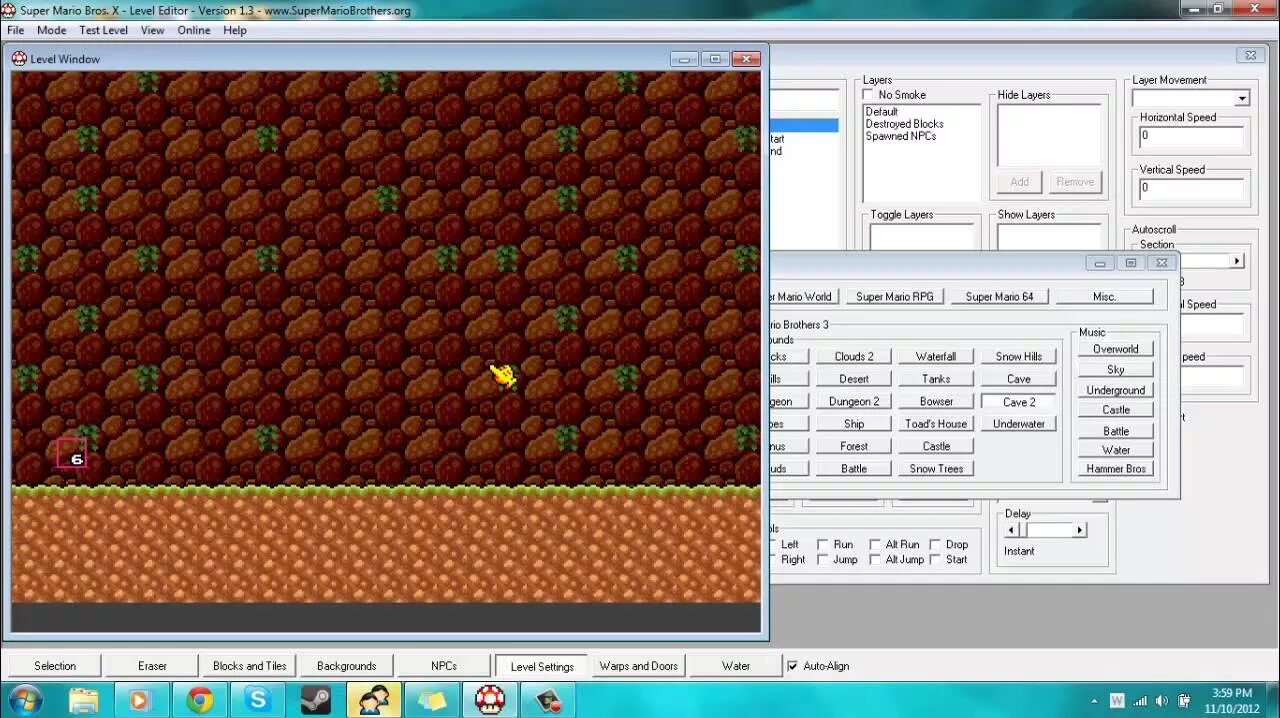Image resolution: width=1280 pixels, height=718 pixels.
Task: Open the Layer Movement dropdown
Action: coord(1241,98)
